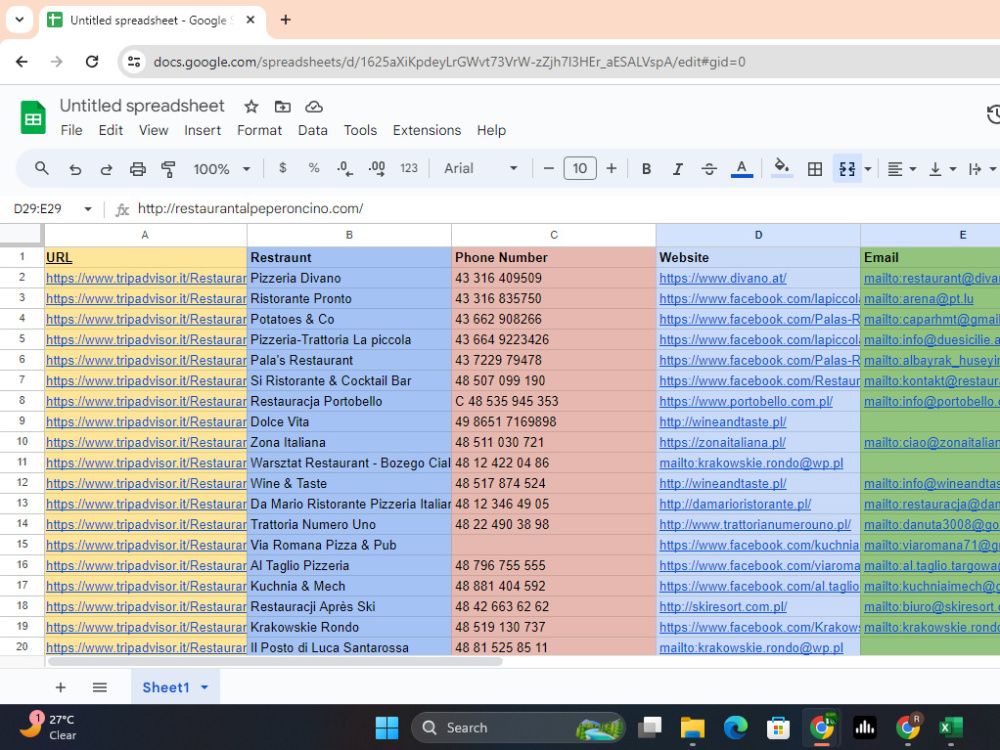Undo the last action
The height and width of the screenshot is (750, 1000).
coord(75,169)
